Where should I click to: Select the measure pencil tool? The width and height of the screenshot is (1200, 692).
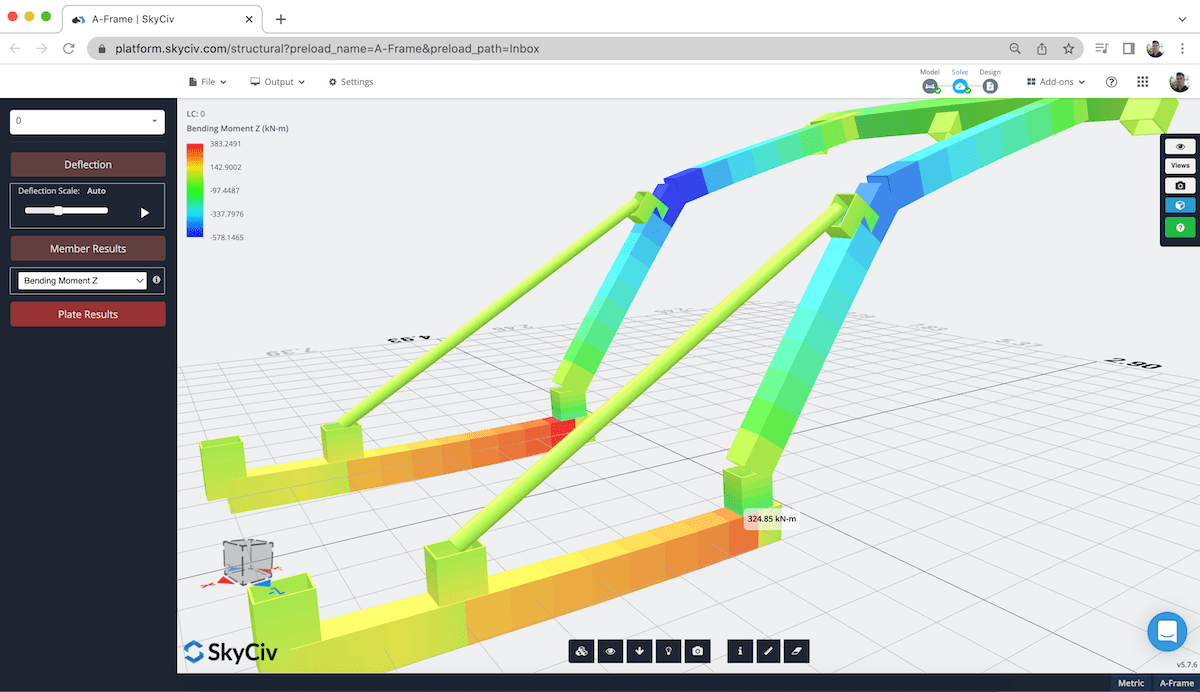768,651
